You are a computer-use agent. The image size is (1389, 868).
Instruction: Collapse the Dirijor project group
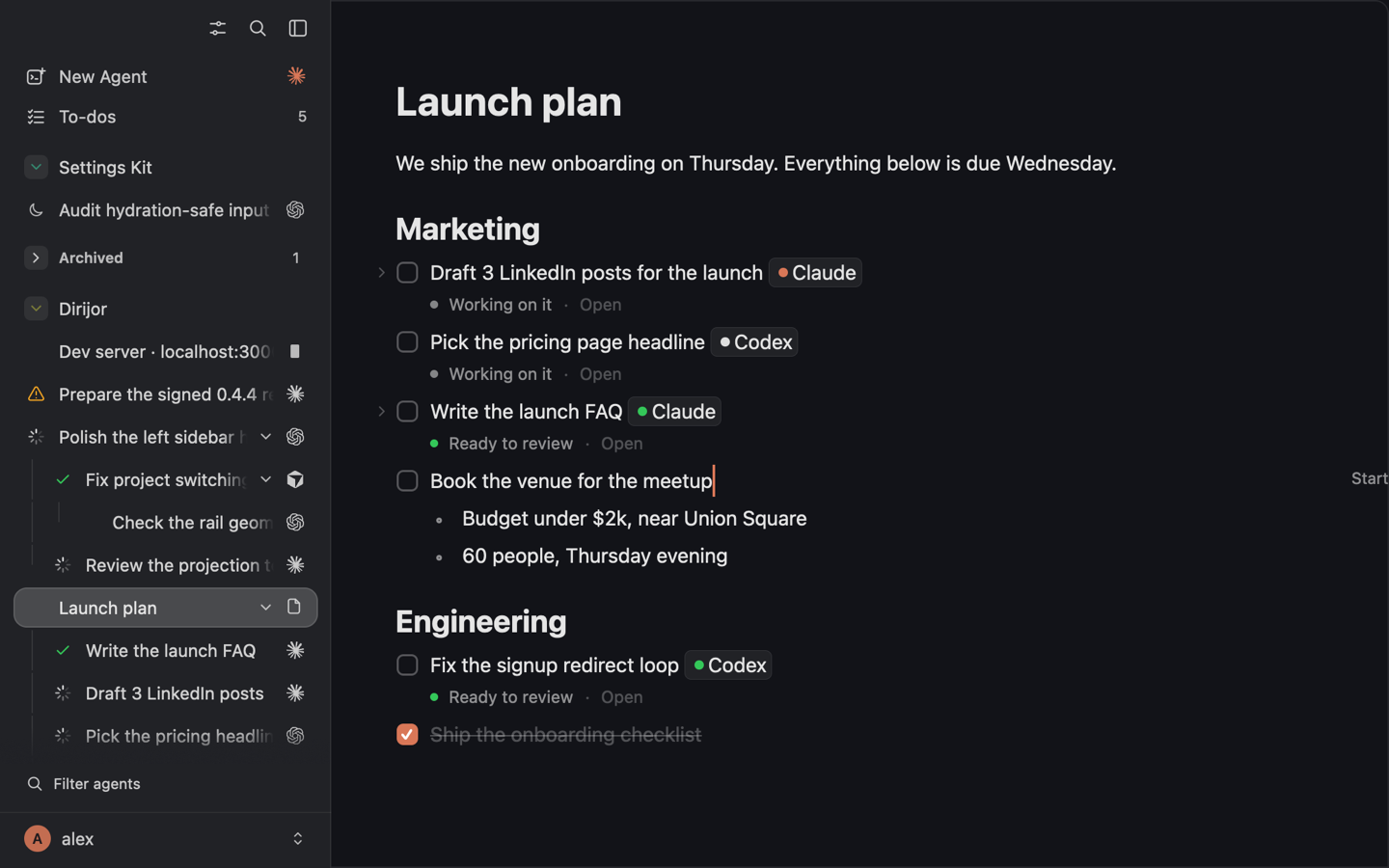[x=36, y=309]
